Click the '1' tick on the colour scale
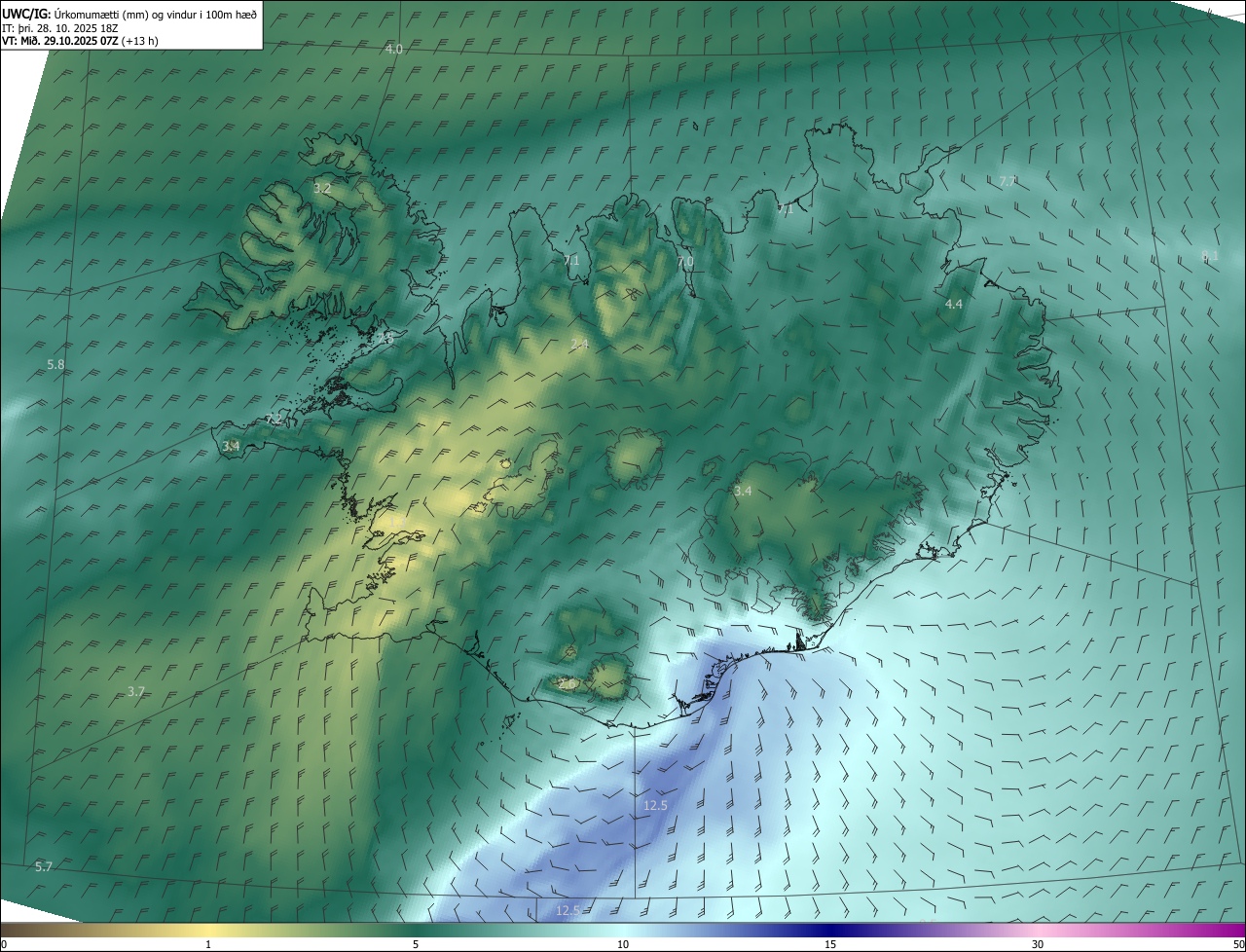The width and height of the screenshot is (1246, 952). click(x=208, y=944)
